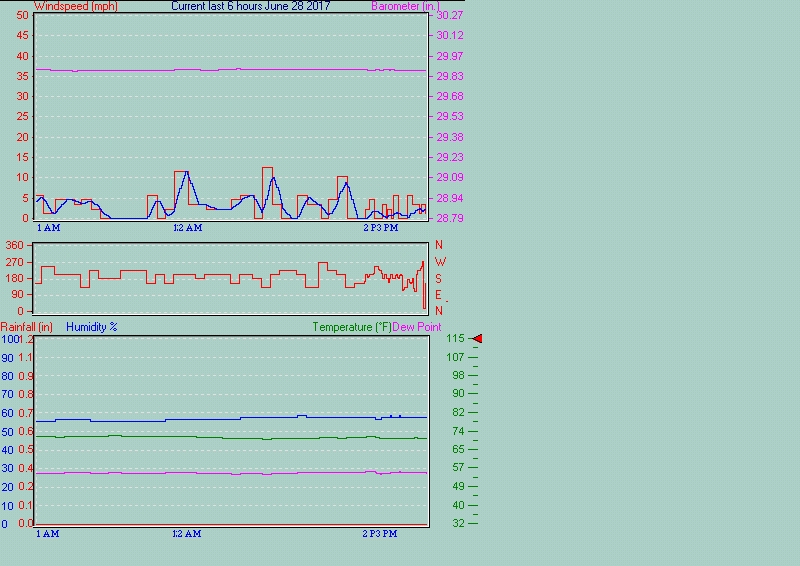The height and width of the screenshot is (566, 800).
Task: Click the 28.79 barometer scale value
Action: coord(449,218)
